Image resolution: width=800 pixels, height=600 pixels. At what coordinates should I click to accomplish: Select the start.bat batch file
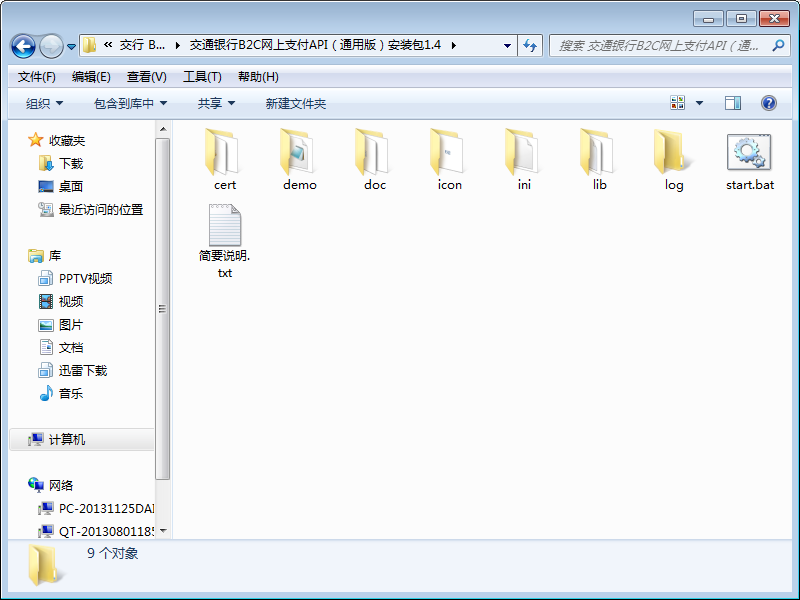coord(749,160)
